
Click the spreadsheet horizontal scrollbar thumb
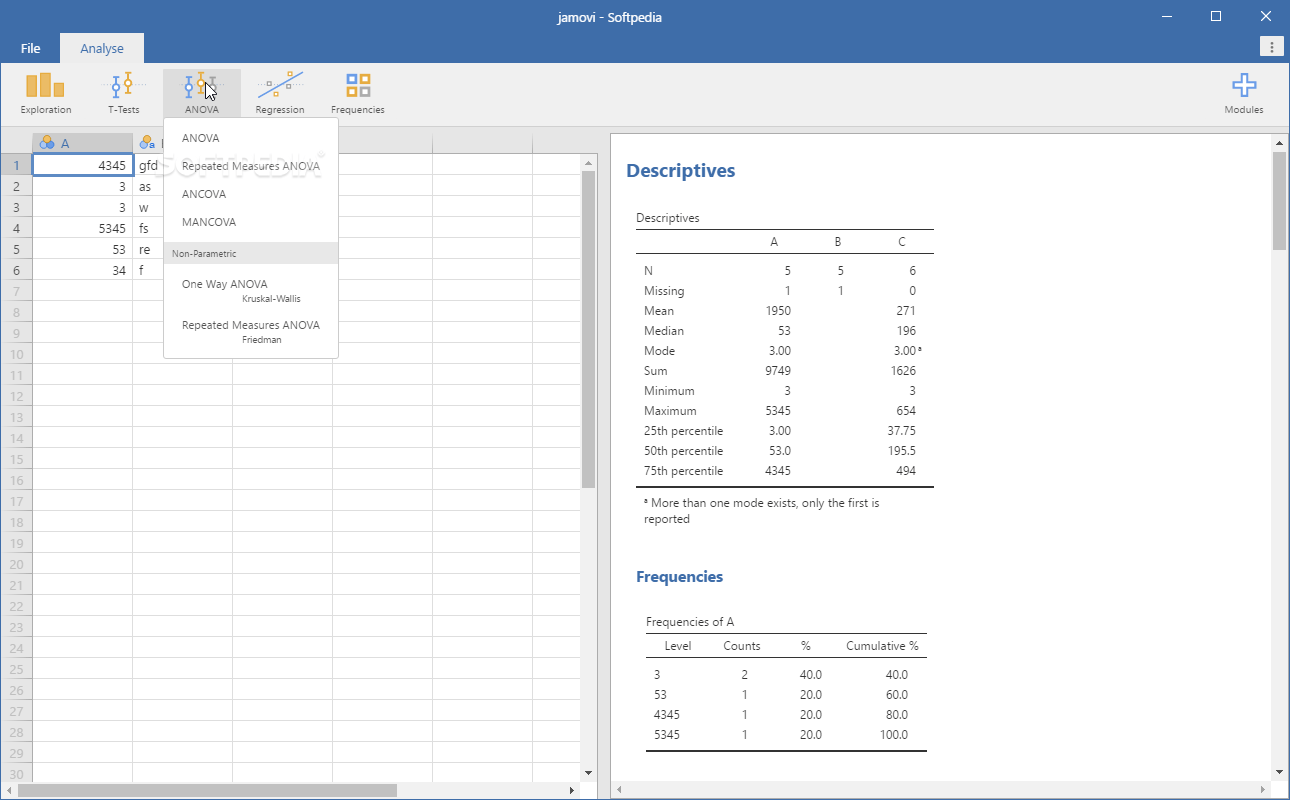point(207,790)
